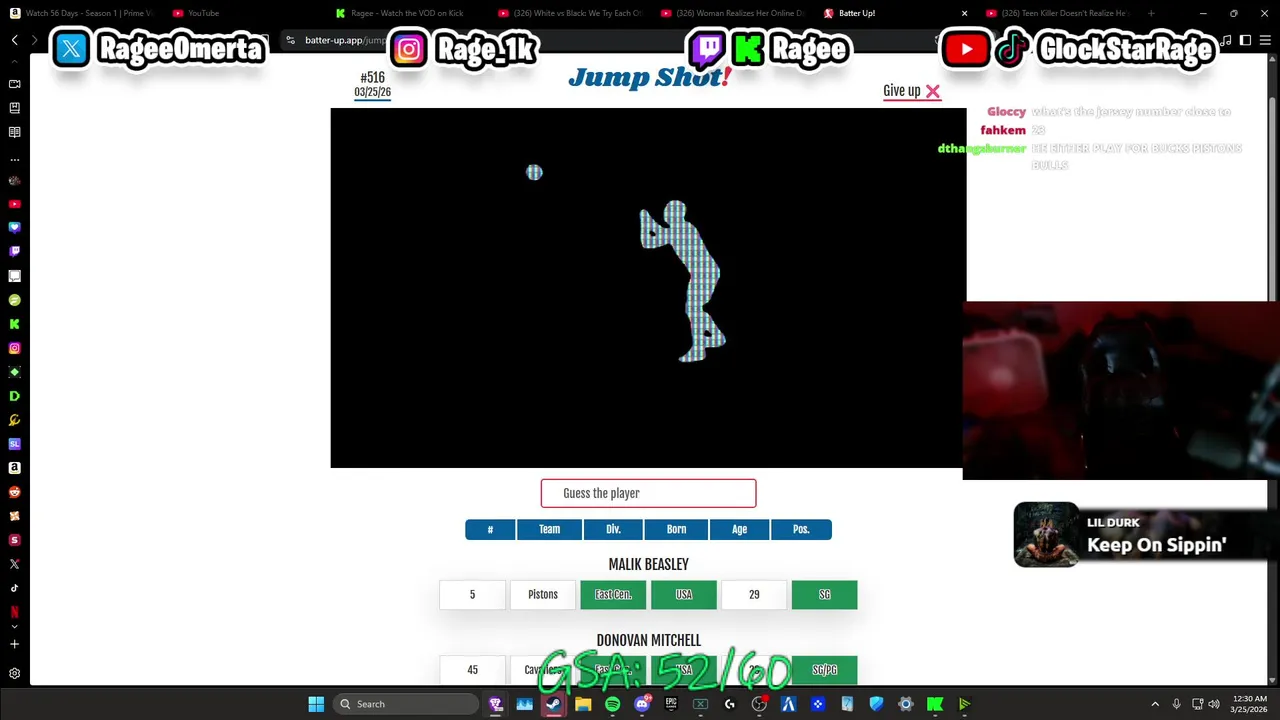Switch to the Watch 56 Days Prime Video tab

[x=82, y=13]
